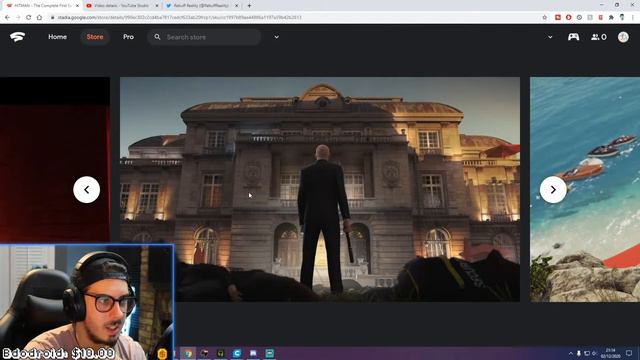The width and height of the screenshot is (640, 360).
Task: Expand the dropdown chevron beside the search box
Action: tap(276, 37)
